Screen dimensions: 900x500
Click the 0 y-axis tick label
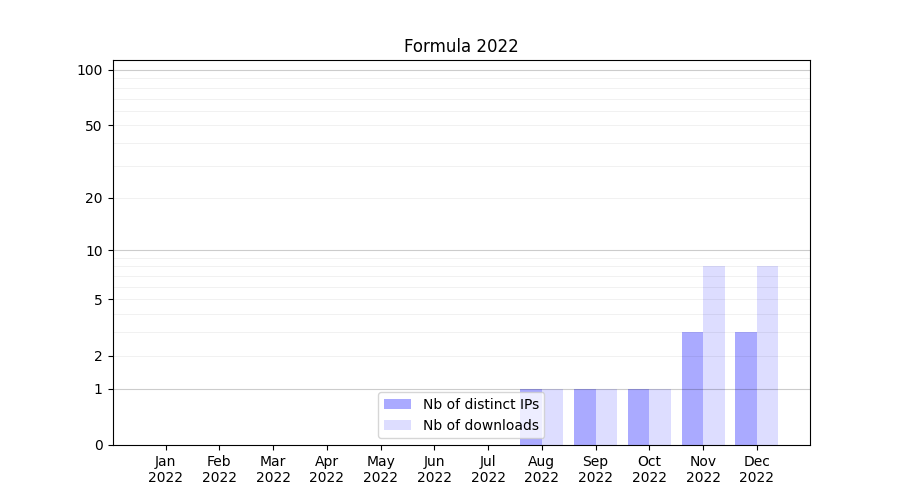pos(98,445)
